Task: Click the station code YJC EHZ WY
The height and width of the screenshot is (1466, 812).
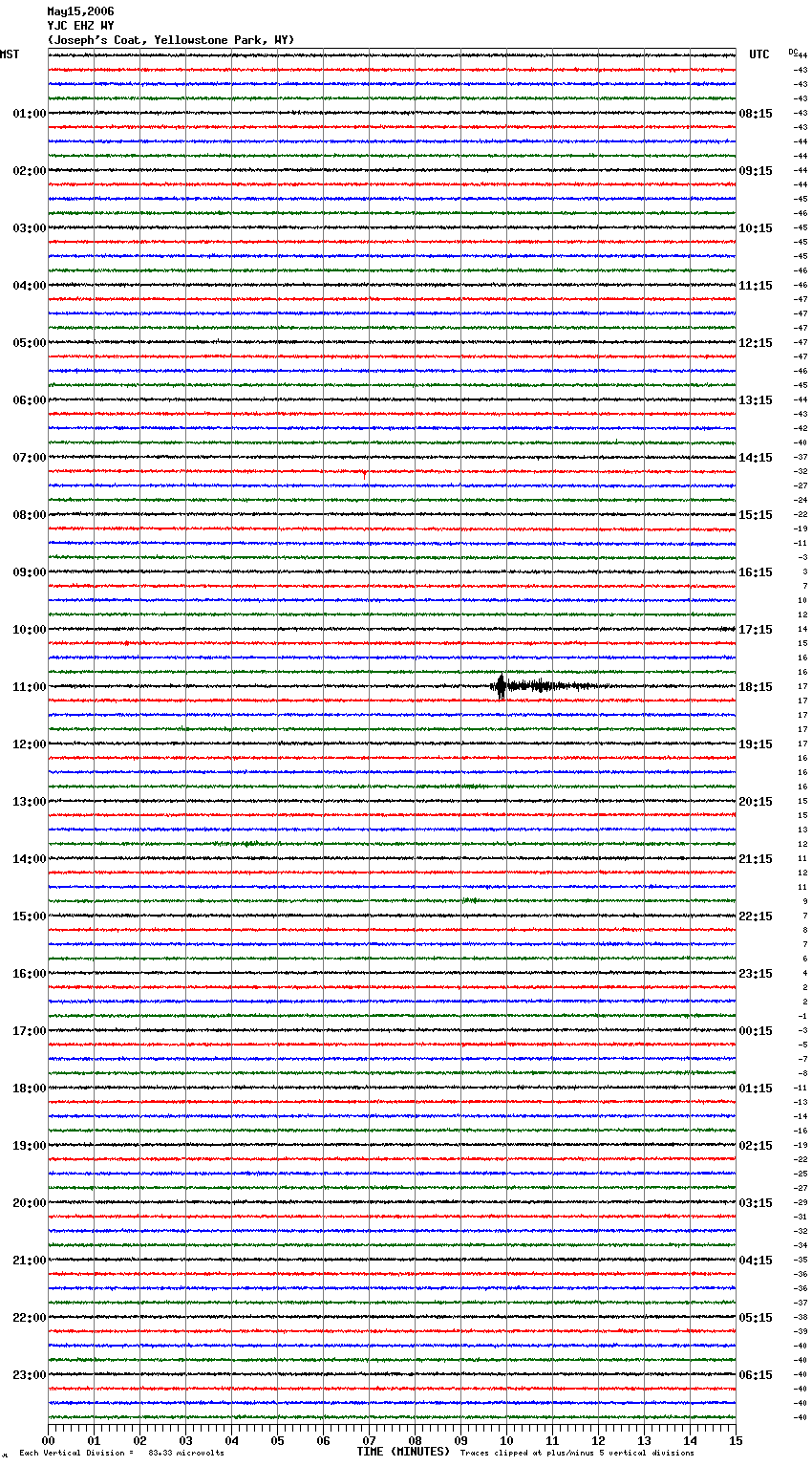Action: pos(81,26)
